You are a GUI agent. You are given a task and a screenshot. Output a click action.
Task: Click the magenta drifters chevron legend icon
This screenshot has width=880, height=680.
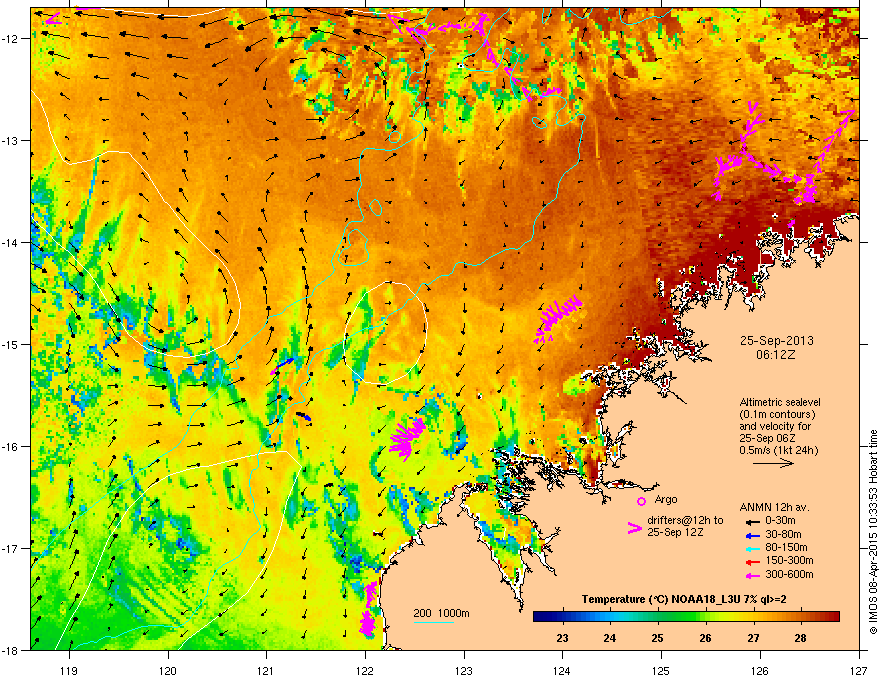tap(634, 528)
